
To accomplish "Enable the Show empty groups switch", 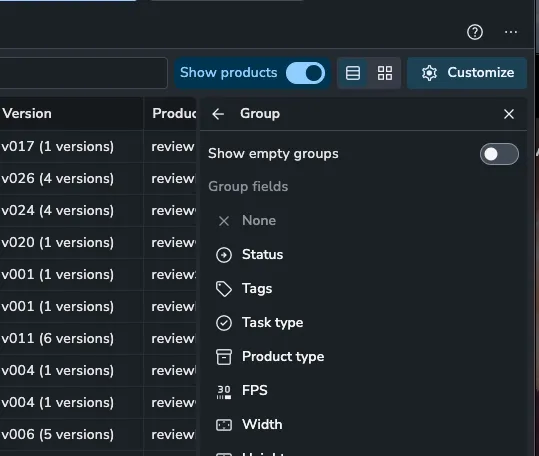I will click(499, 154).
